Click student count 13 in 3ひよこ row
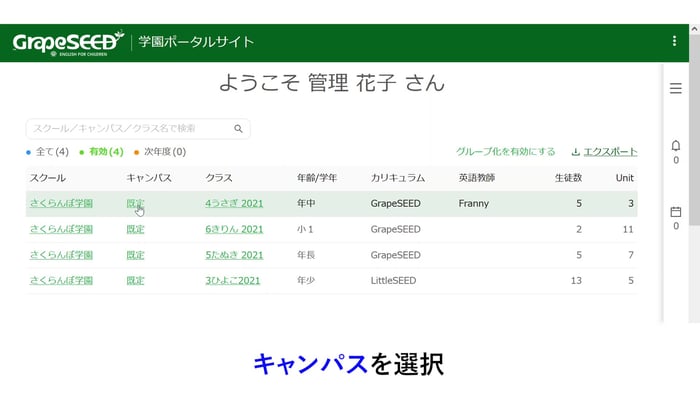 click(576, 280)
